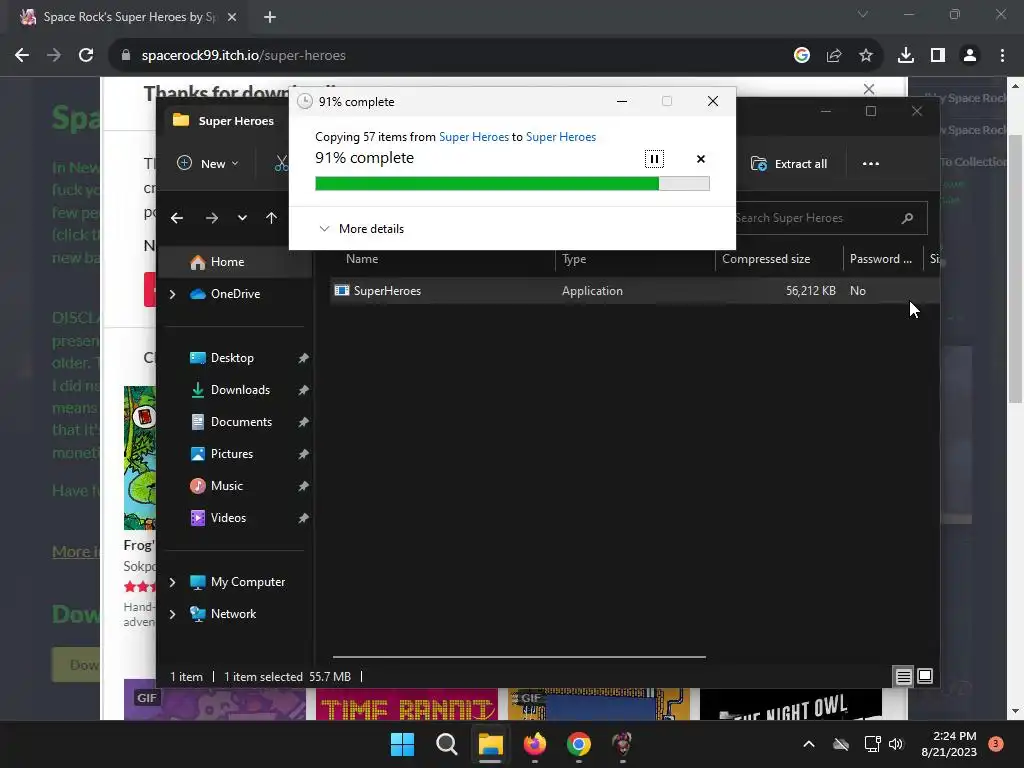Click the Chrome address bar URL
Viewport: 1024px width, 768px height.
point(244,56)
